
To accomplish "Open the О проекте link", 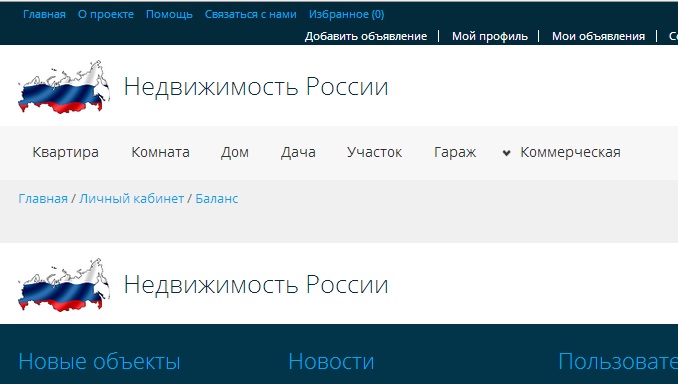I will (x=106, y=14).
